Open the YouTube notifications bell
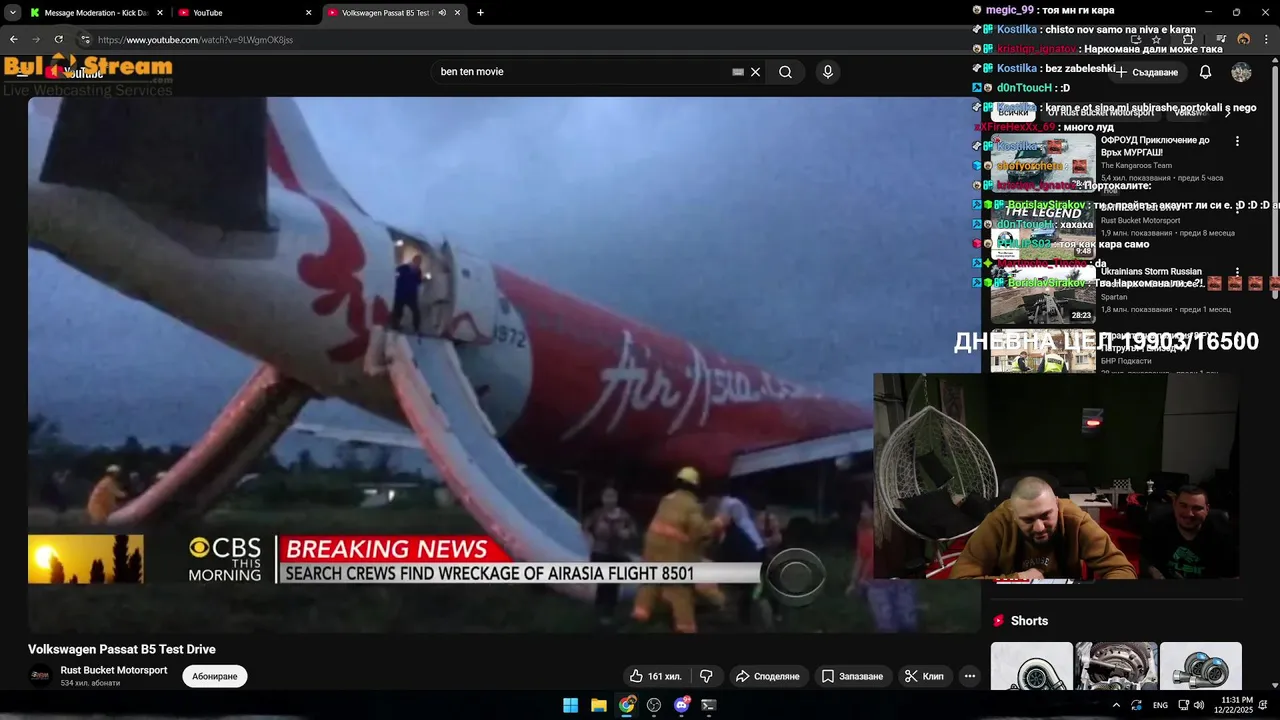Viewport: 1280px width, 720px height. [1205, 72]
